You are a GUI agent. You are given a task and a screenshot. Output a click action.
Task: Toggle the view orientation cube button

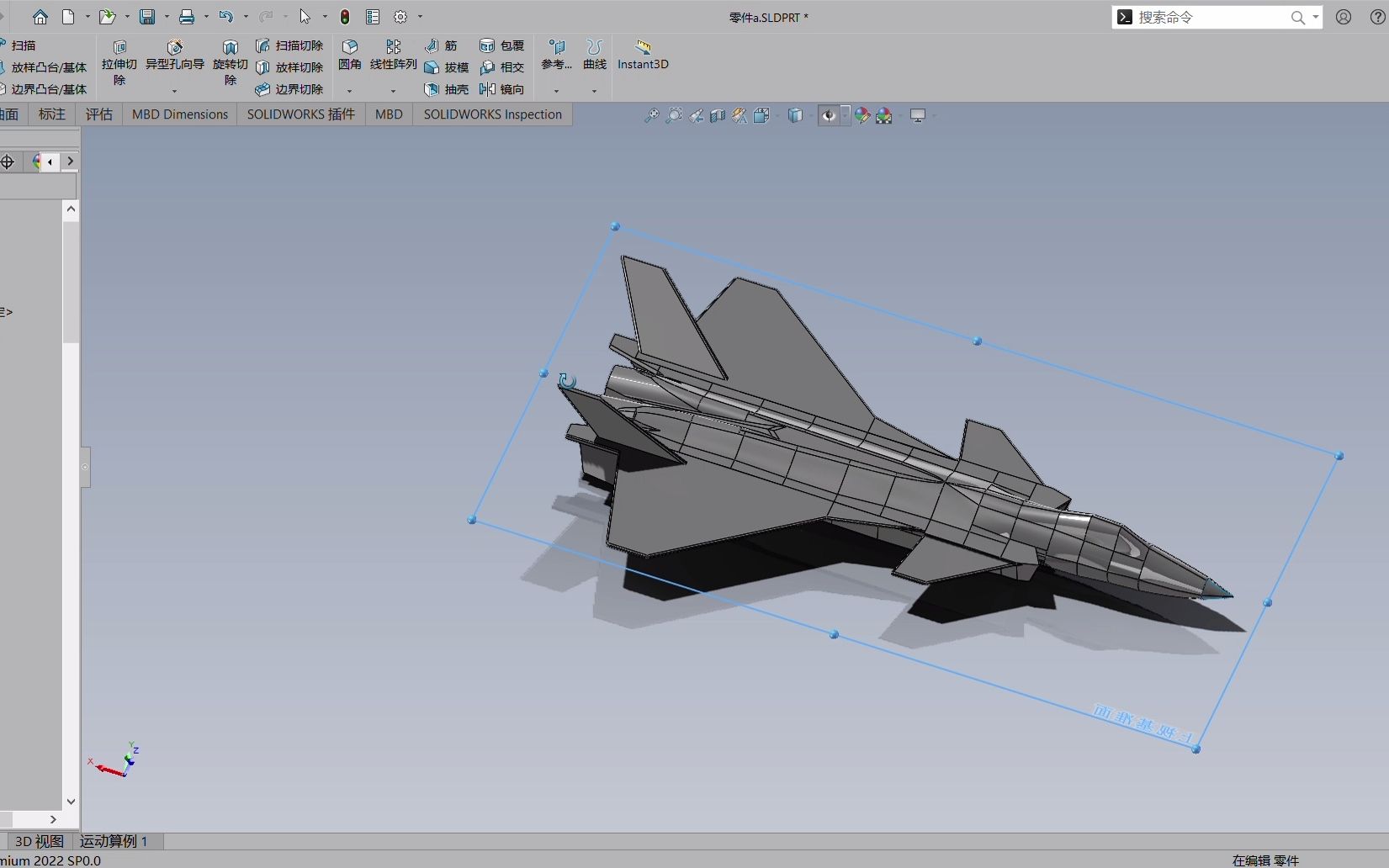point(762,115)
